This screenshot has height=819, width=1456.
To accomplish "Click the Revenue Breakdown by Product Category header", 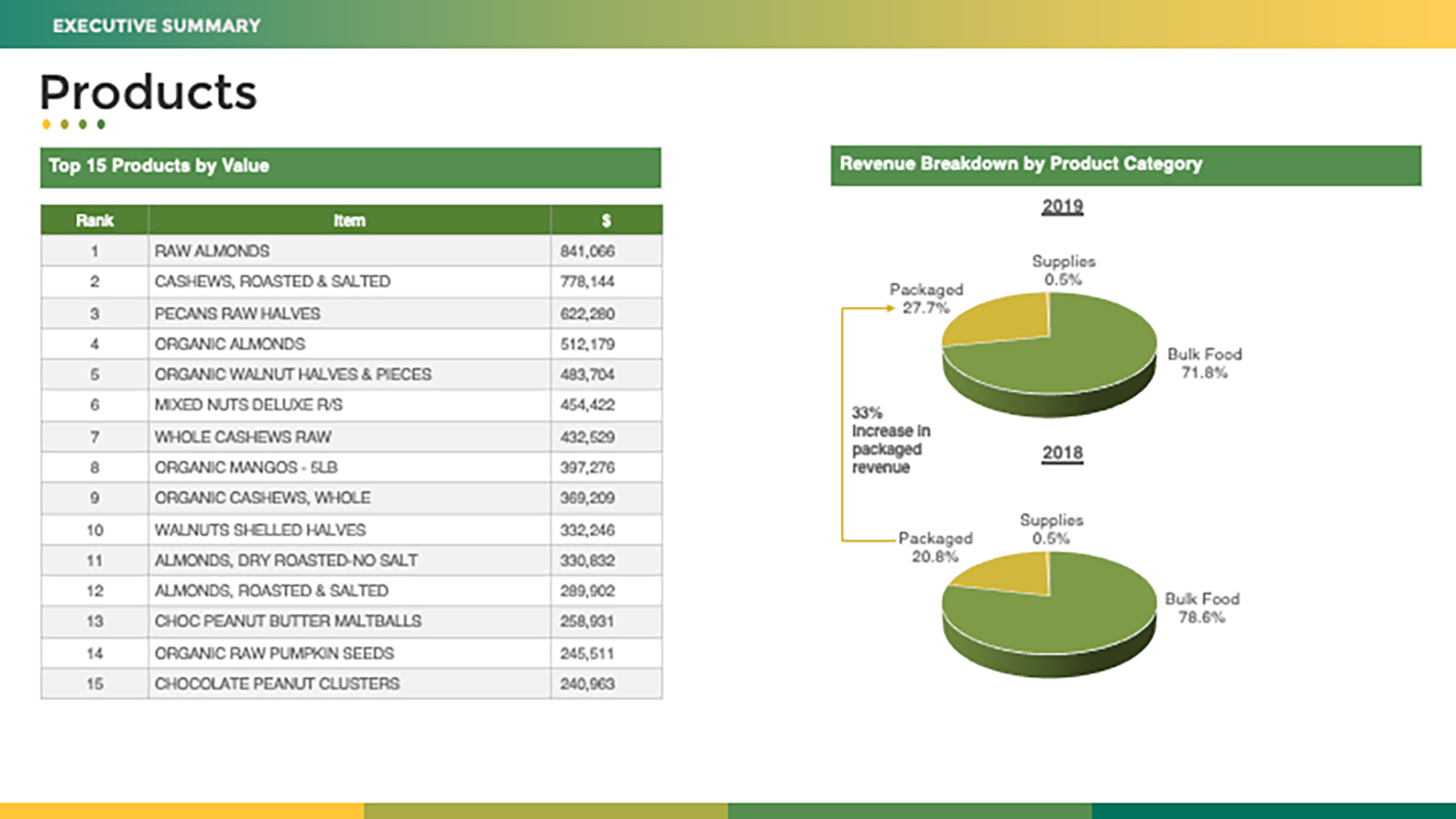I will [1020, 165].
